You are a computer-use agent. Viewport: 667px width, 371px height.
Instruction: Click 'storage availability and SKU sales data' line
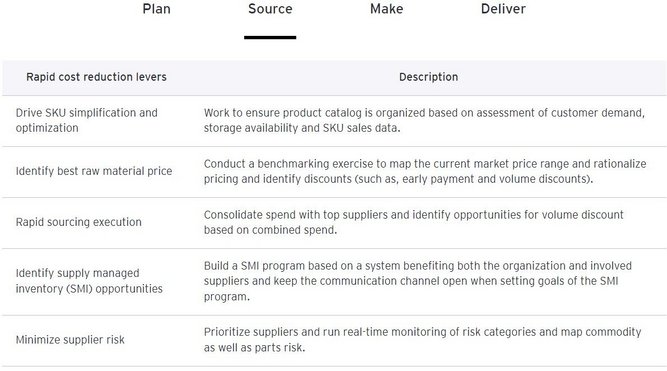pos(302,128)
